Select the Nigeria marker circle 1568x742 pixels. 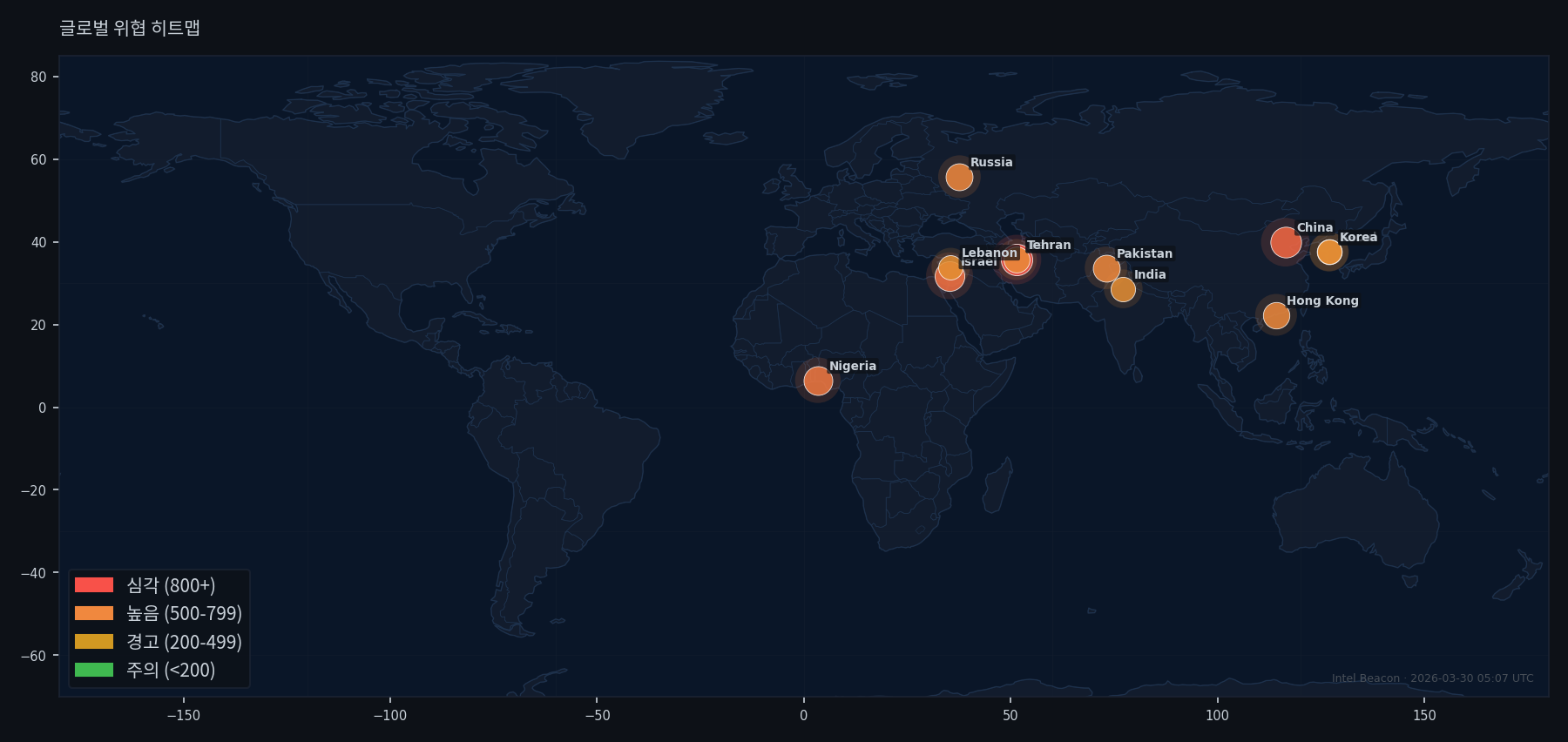[x=818, y=381]
